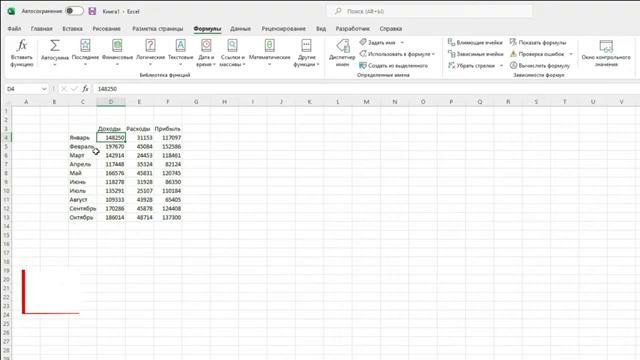The height and width of the screenshot is (360, 640).
Task: Switch to the Home (Главная) tab
Action: coord(42,29)
